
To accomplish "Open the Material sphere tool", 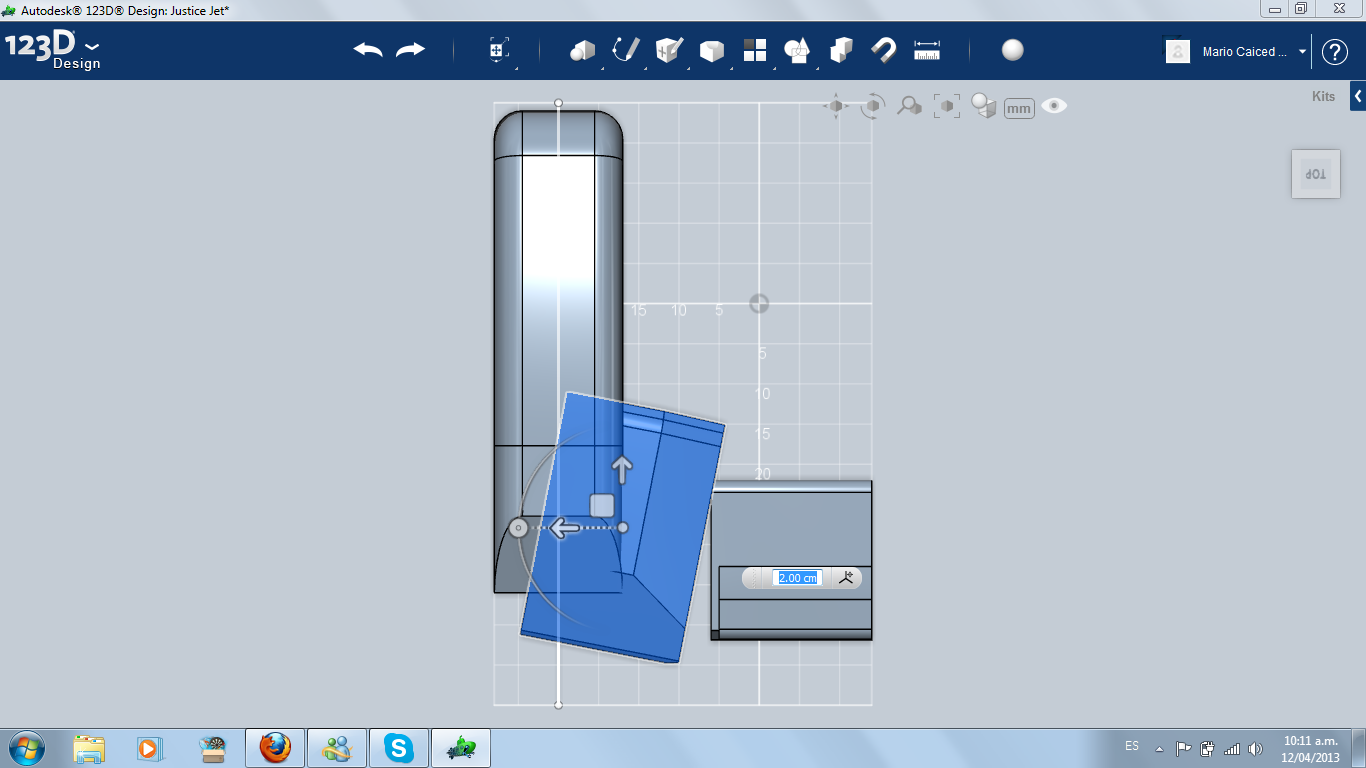I will click(x=1013, y=50).
